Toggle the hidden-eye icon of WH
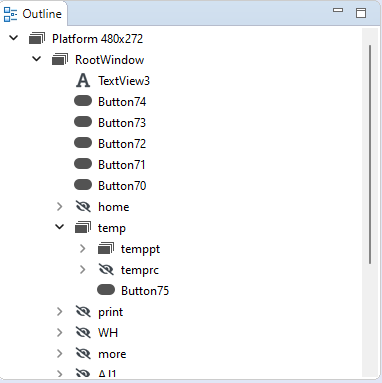Image resolution: width=382 pixels, height=383 pixels. coord(83,333)
